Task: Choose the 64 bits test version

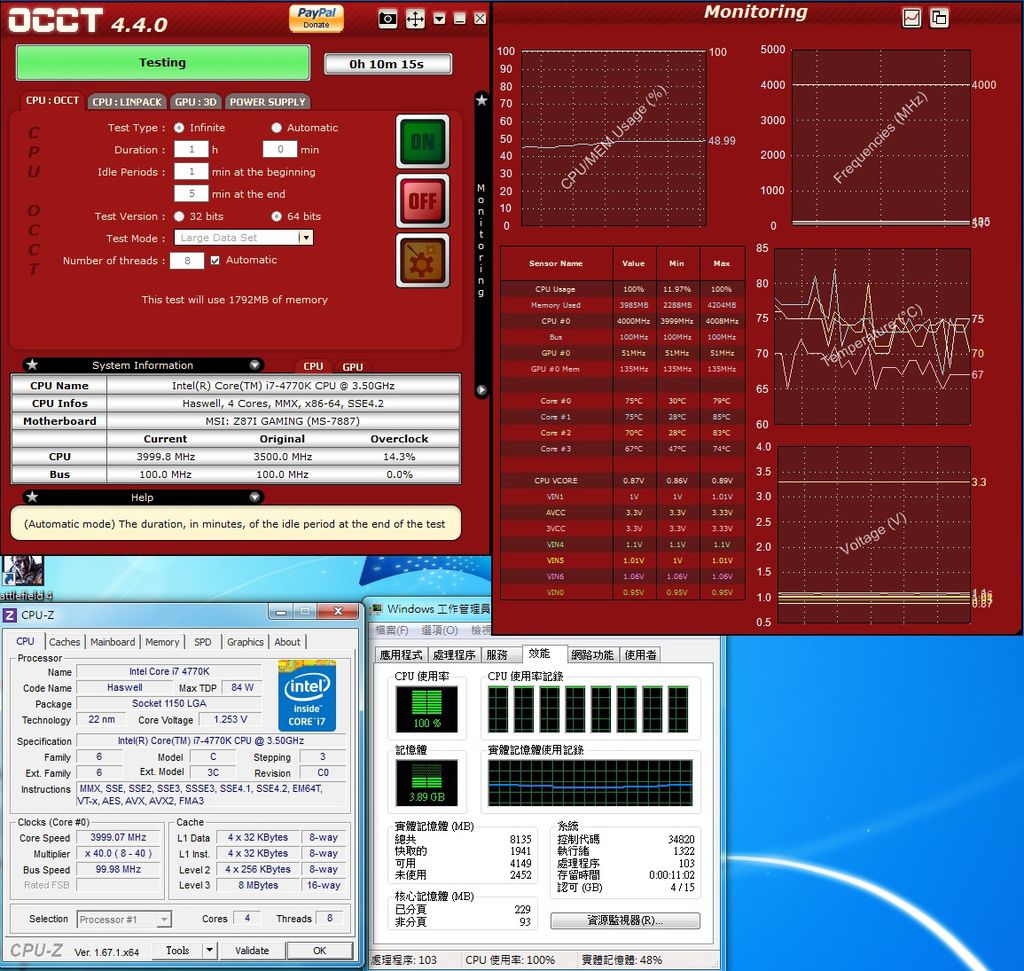Action: pyautogui.click(x=277, y=216)
